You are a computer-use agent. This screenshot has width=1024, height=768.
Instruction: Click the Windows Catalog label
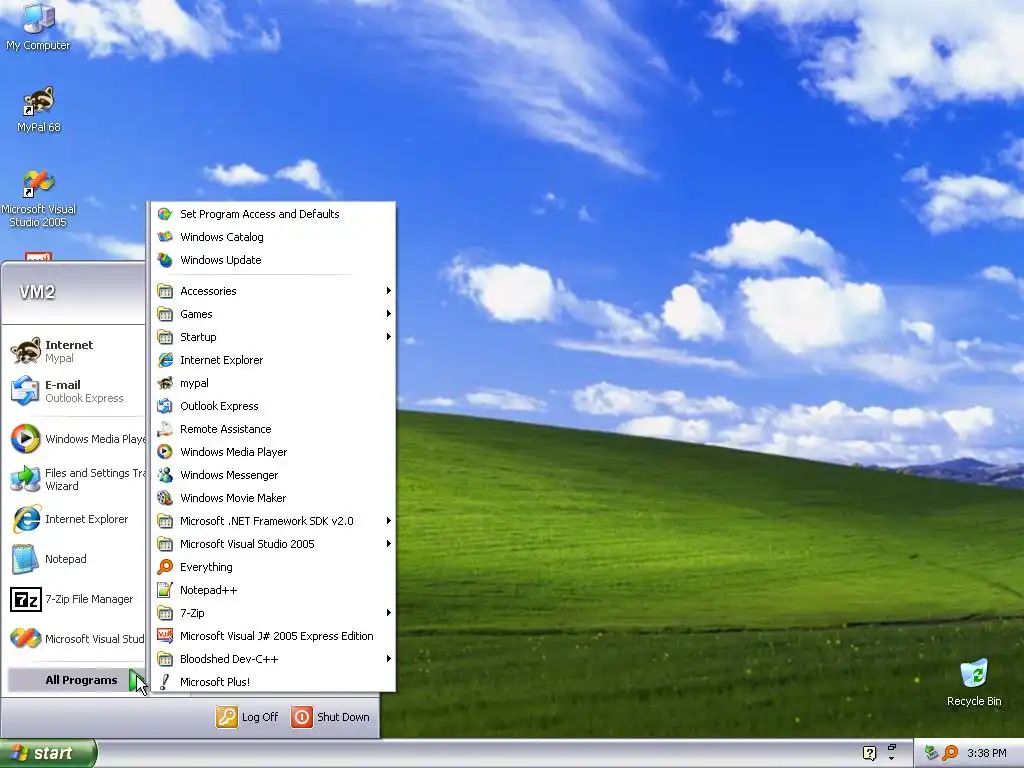[x=222, y=237]
